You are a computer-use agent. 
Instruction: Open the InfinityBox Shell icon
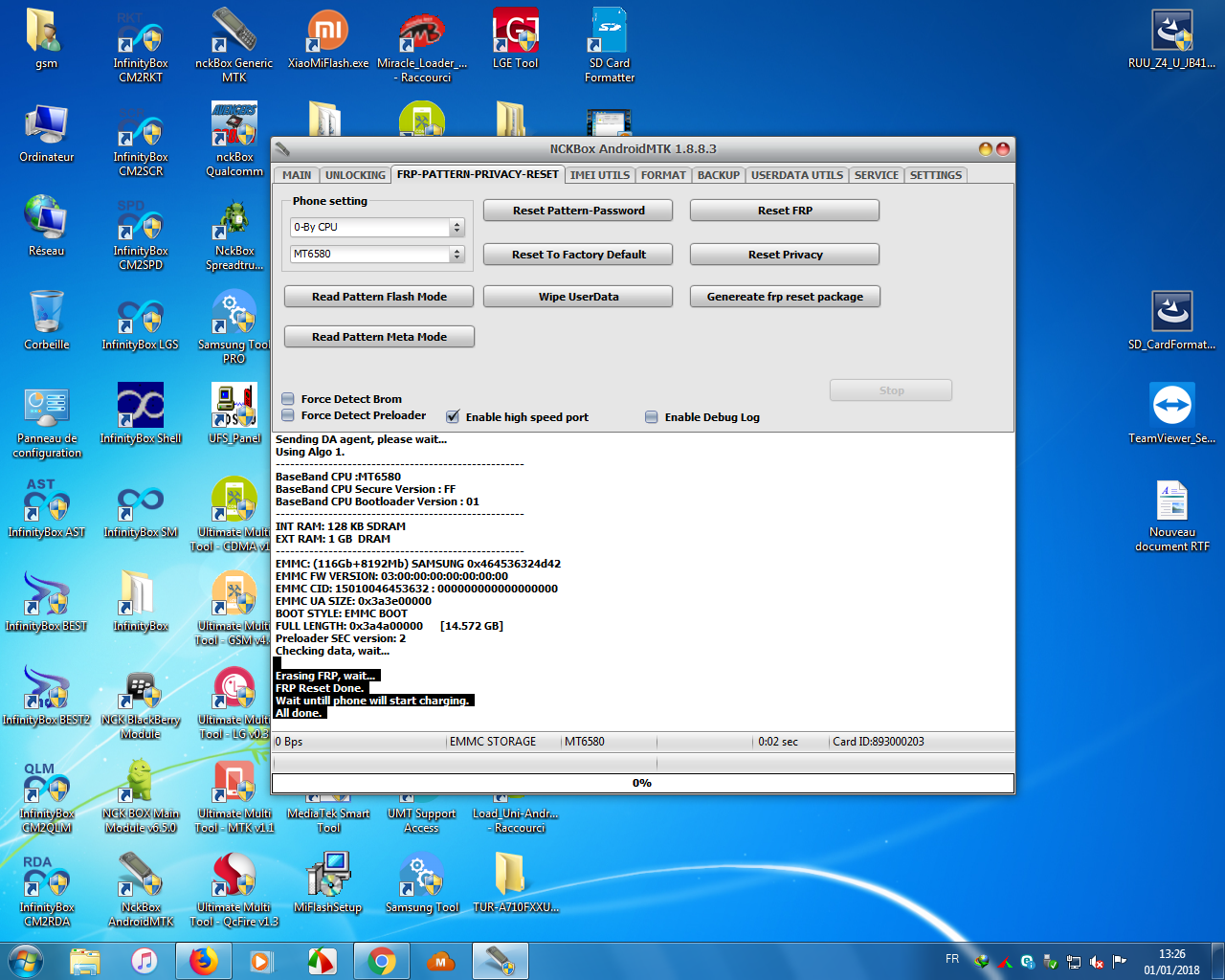tap(141, 414)
